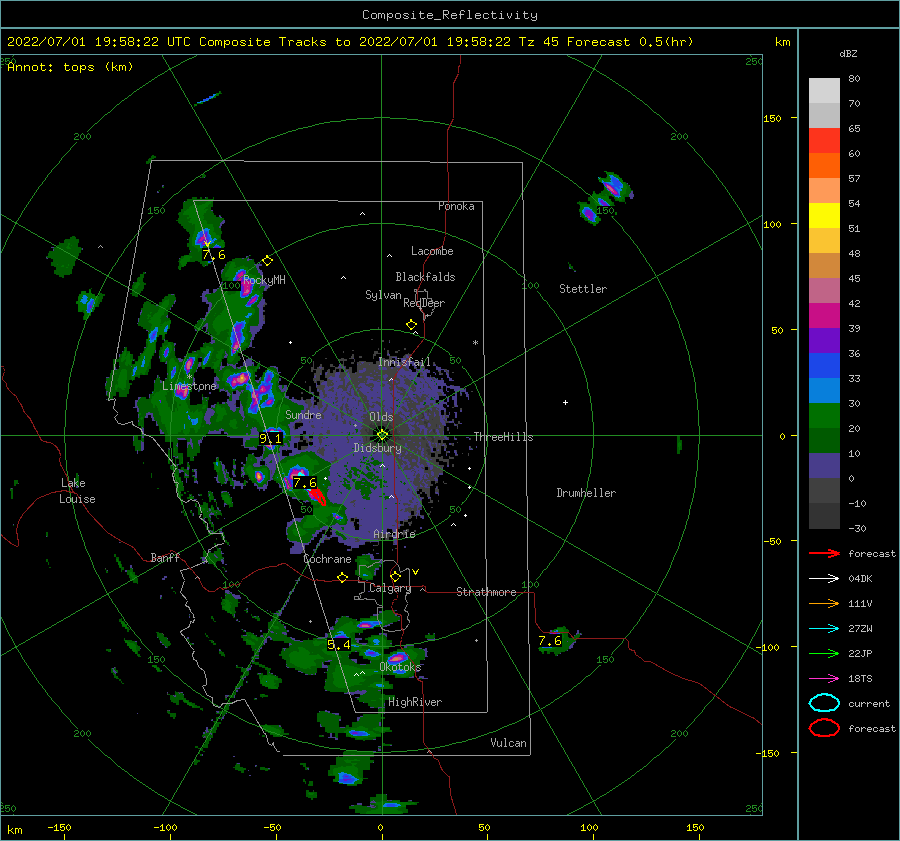Click the cyan current ellipse legend icon
This screenshot has height=841, width=900.
point(824,703)
